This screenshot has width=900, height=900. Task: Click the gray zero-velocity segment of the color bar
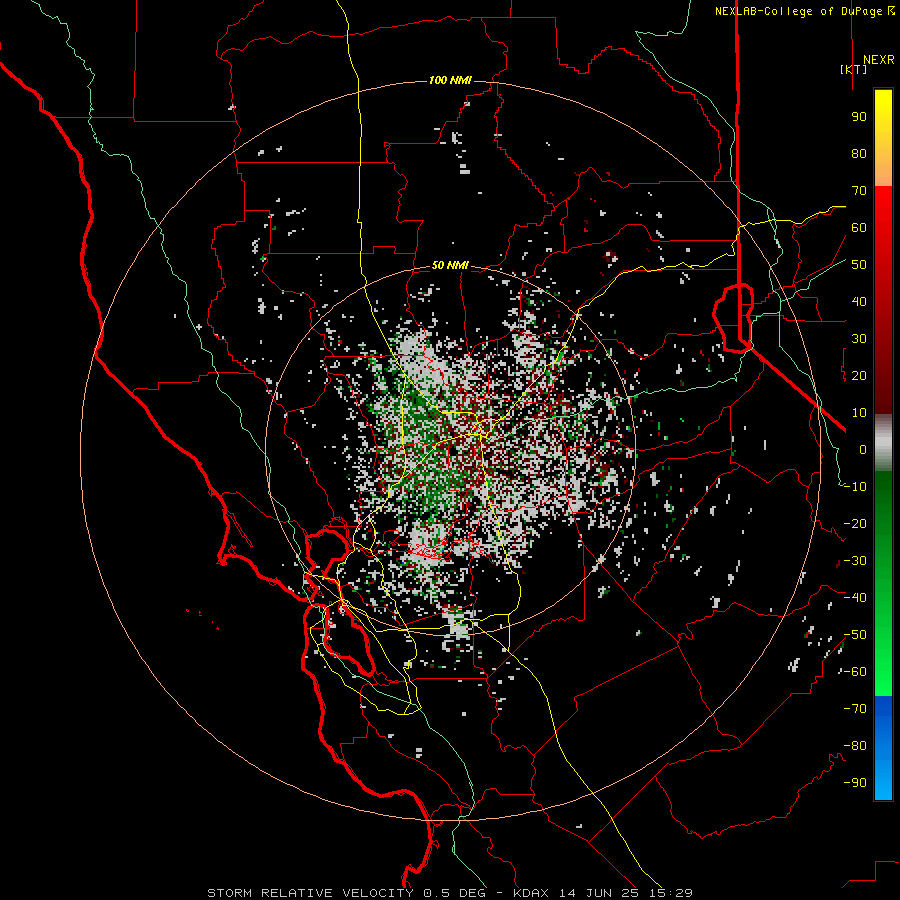pyautogui.click(x=883, y=442)
